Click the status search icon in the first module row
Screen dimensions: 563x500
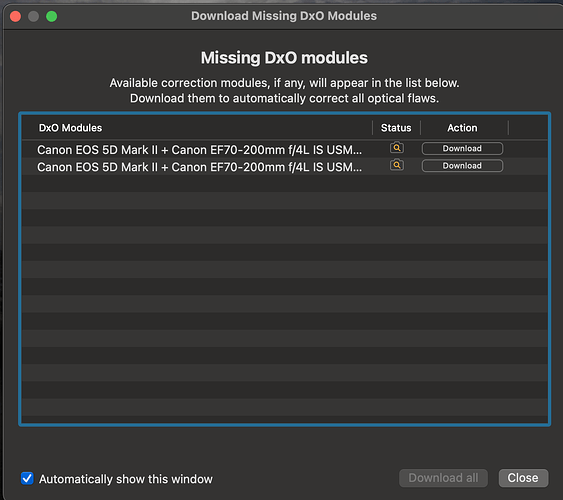point(397,148)
